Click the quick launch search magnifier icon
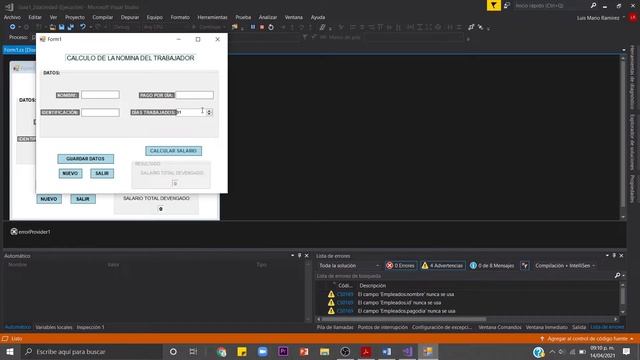Viewport: 640px width, 360px height. [x=593, y=5]
